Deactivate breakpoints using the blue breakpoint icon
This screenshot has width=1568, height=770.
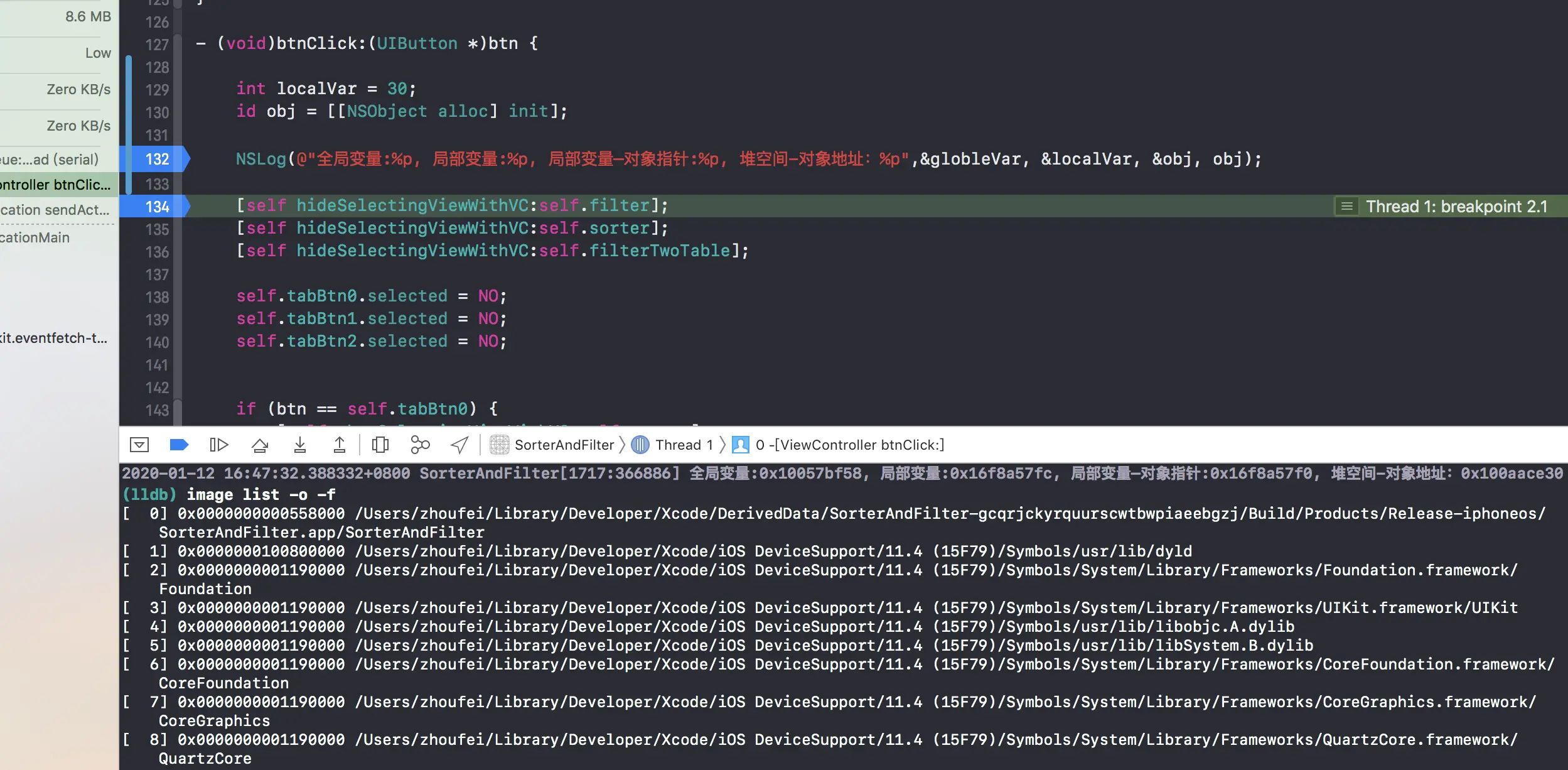179,445
